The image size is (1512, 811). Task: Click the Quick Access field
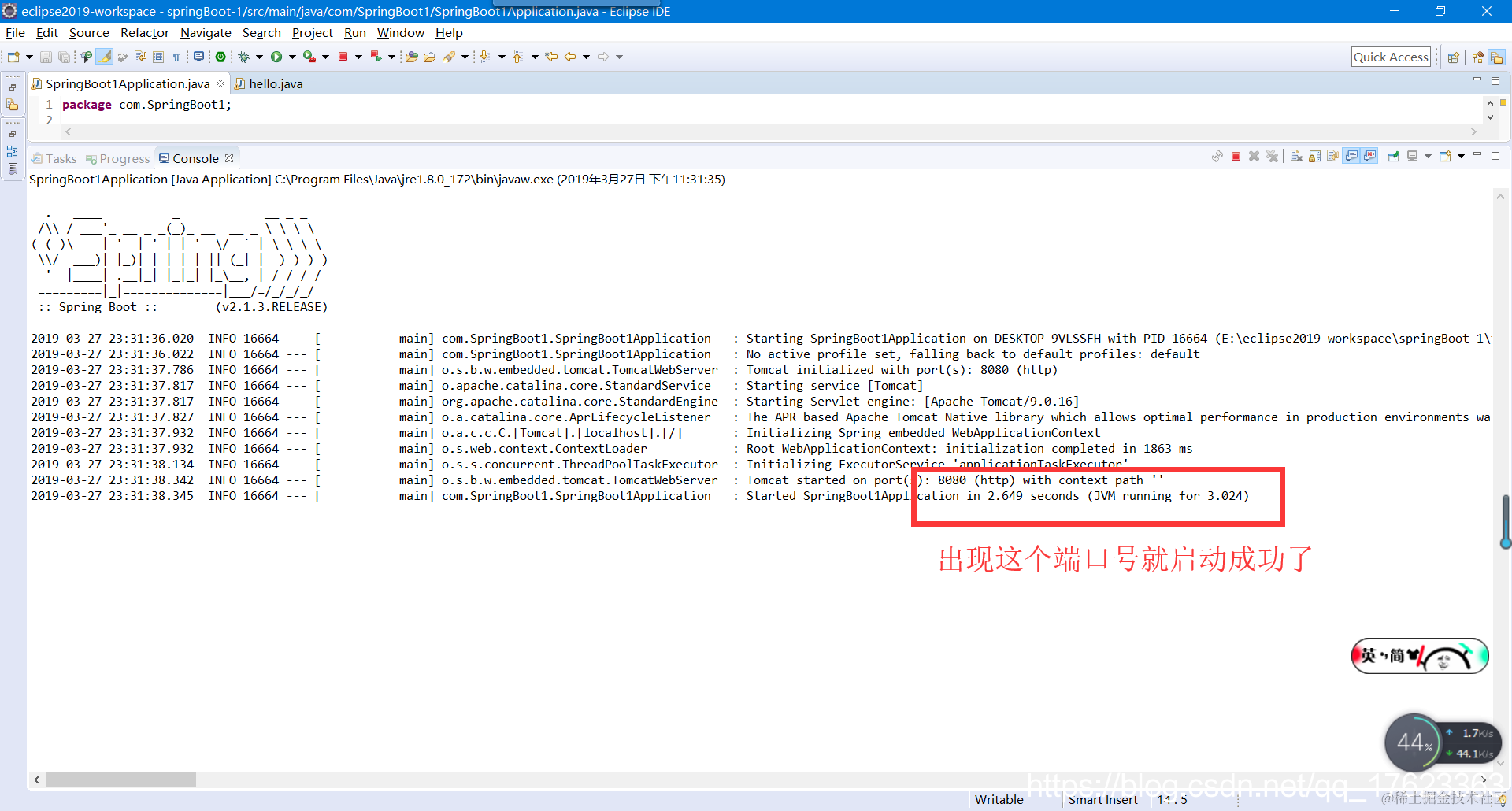pyautogui.click(x=1391, y=57)
